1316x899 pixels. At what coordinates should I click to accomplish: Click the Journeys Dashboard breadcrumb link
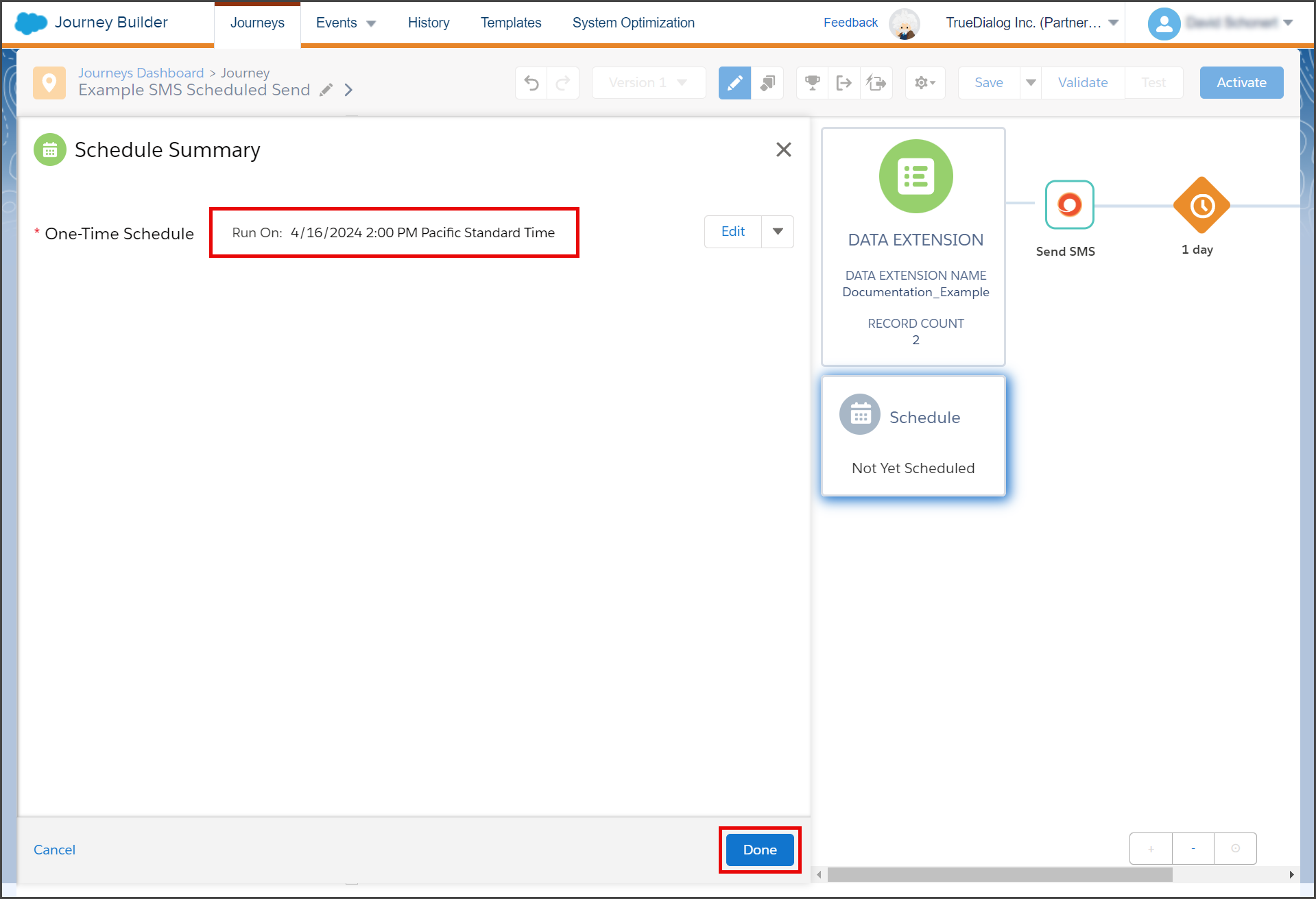141,73
